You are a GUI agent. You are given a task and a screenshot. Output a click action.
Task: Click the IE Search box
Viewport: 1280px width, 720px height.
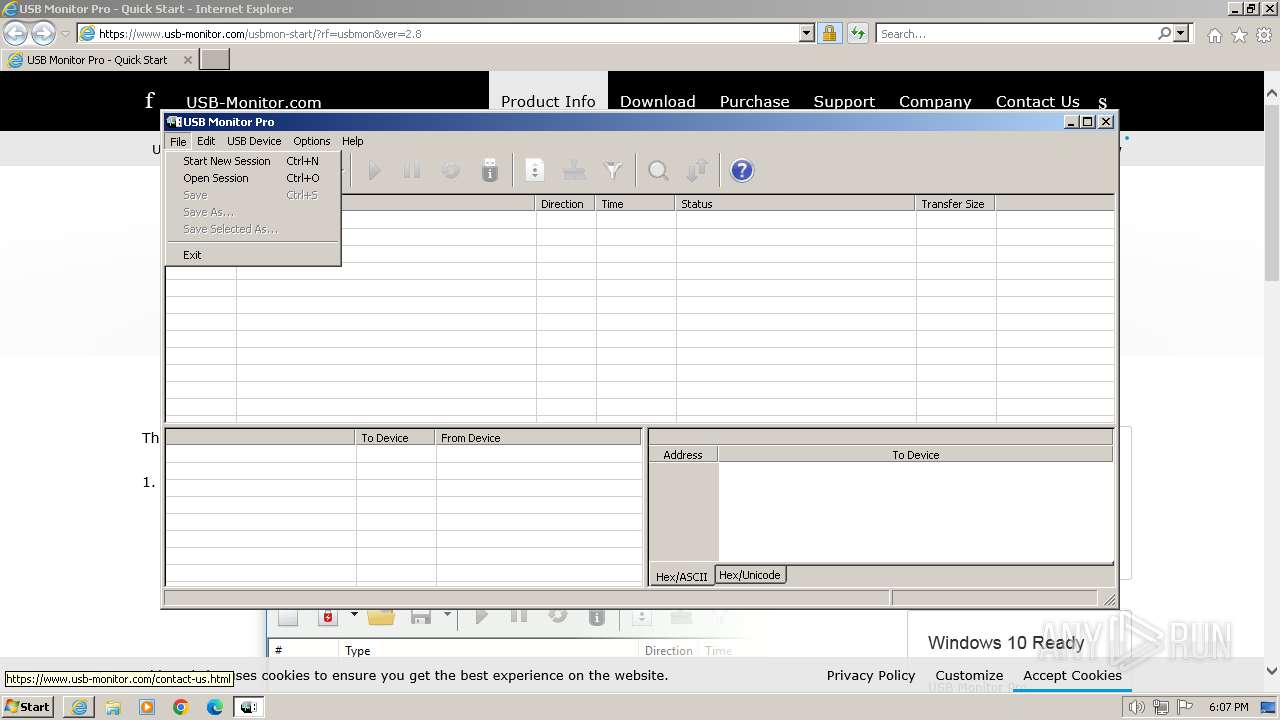(1015, 34)
